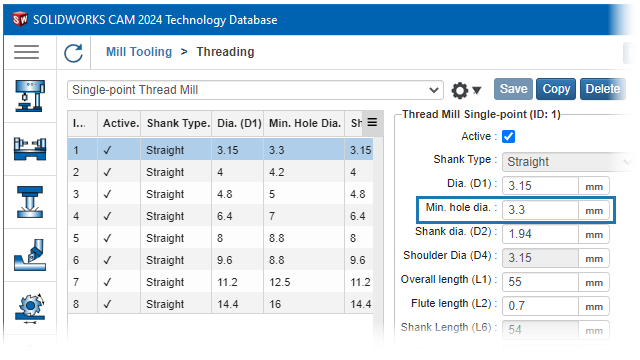The height and width of the screenshot is (360, 640).
Task: Sort by the ID column header
Action: point(82,123)
